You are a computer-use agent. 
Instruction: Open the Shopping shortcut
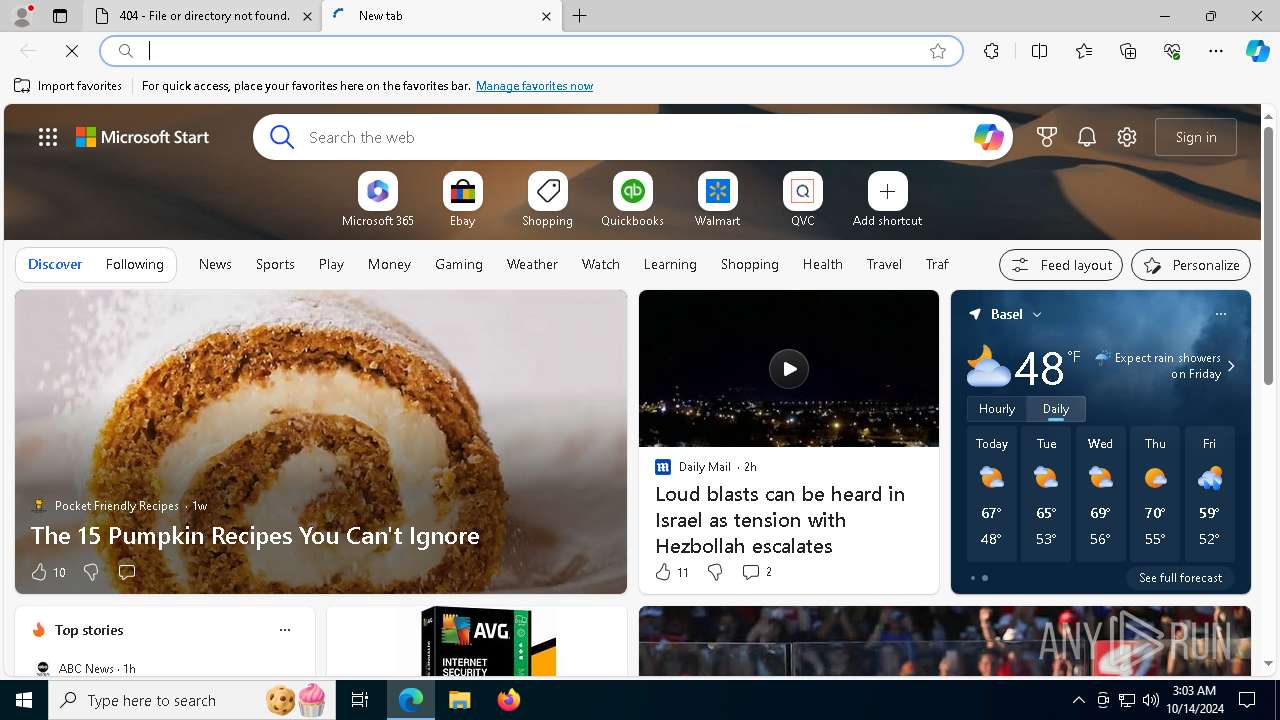(548, 200)
